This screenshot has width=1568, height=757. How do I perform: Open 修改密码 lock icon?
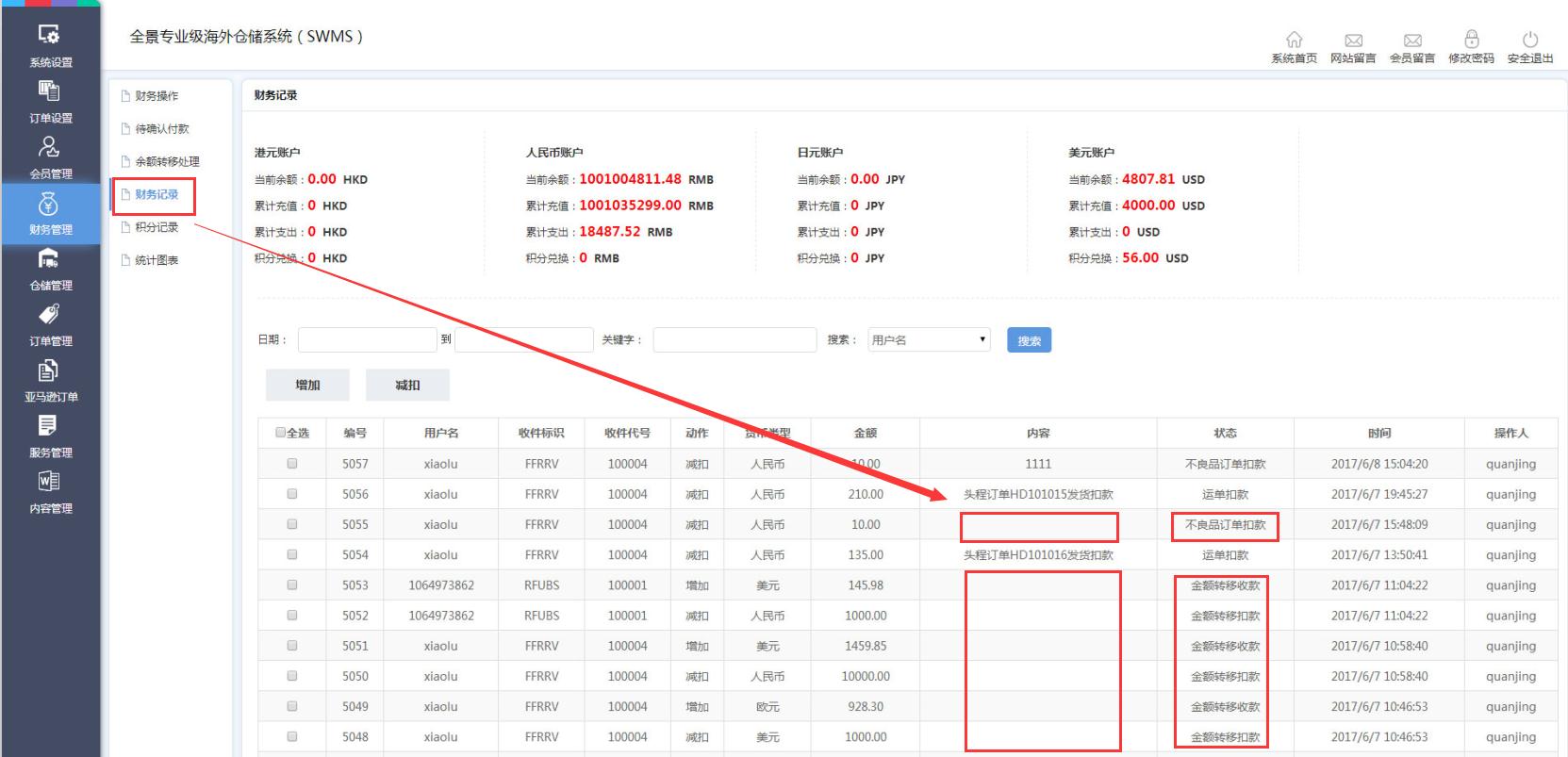(1471, 40)
